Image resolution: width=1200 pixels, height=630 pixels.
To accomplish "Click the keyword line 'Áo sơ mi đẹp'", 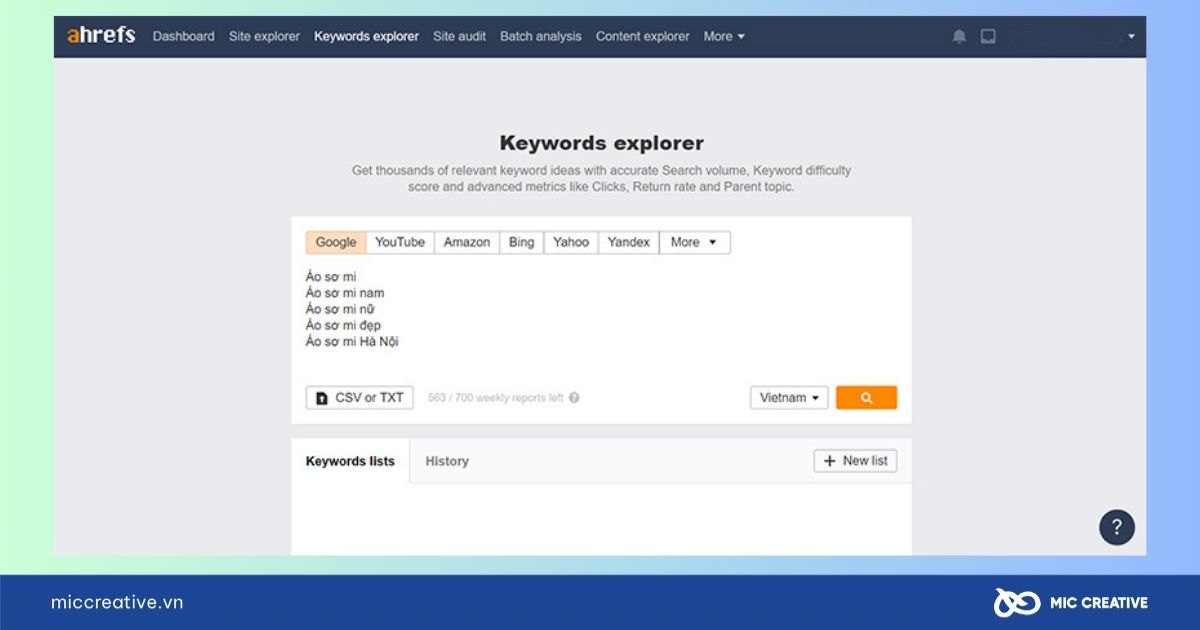I will point(343,325).
